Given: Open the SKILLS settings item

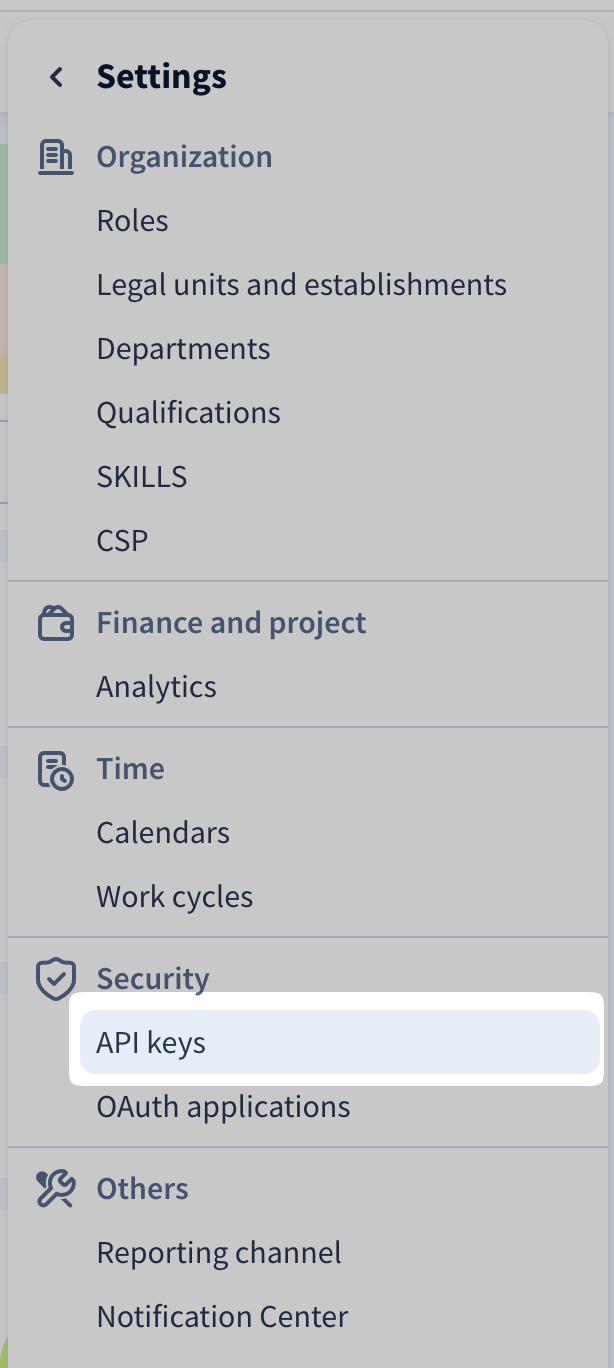Looking at the screenshot, I should 142,477.
